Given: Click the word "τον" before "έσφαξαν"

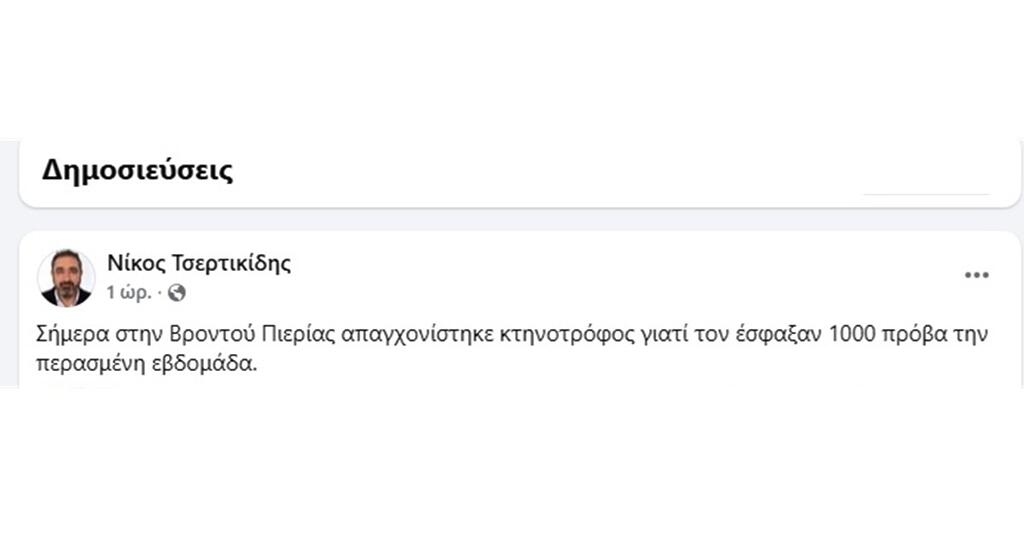Looking at the screenshot, I should 722,334.
